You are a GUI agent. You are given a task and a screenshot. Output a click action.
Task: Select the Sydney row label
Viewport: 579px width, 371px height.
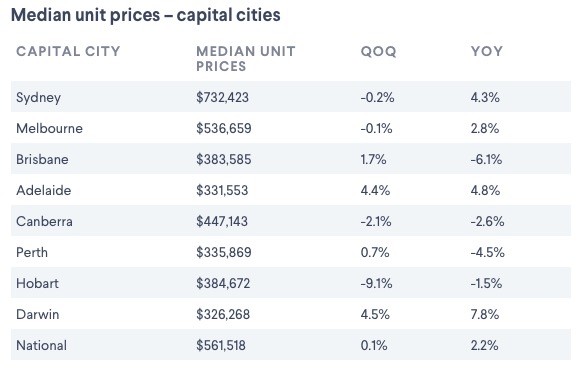[38, 98]
